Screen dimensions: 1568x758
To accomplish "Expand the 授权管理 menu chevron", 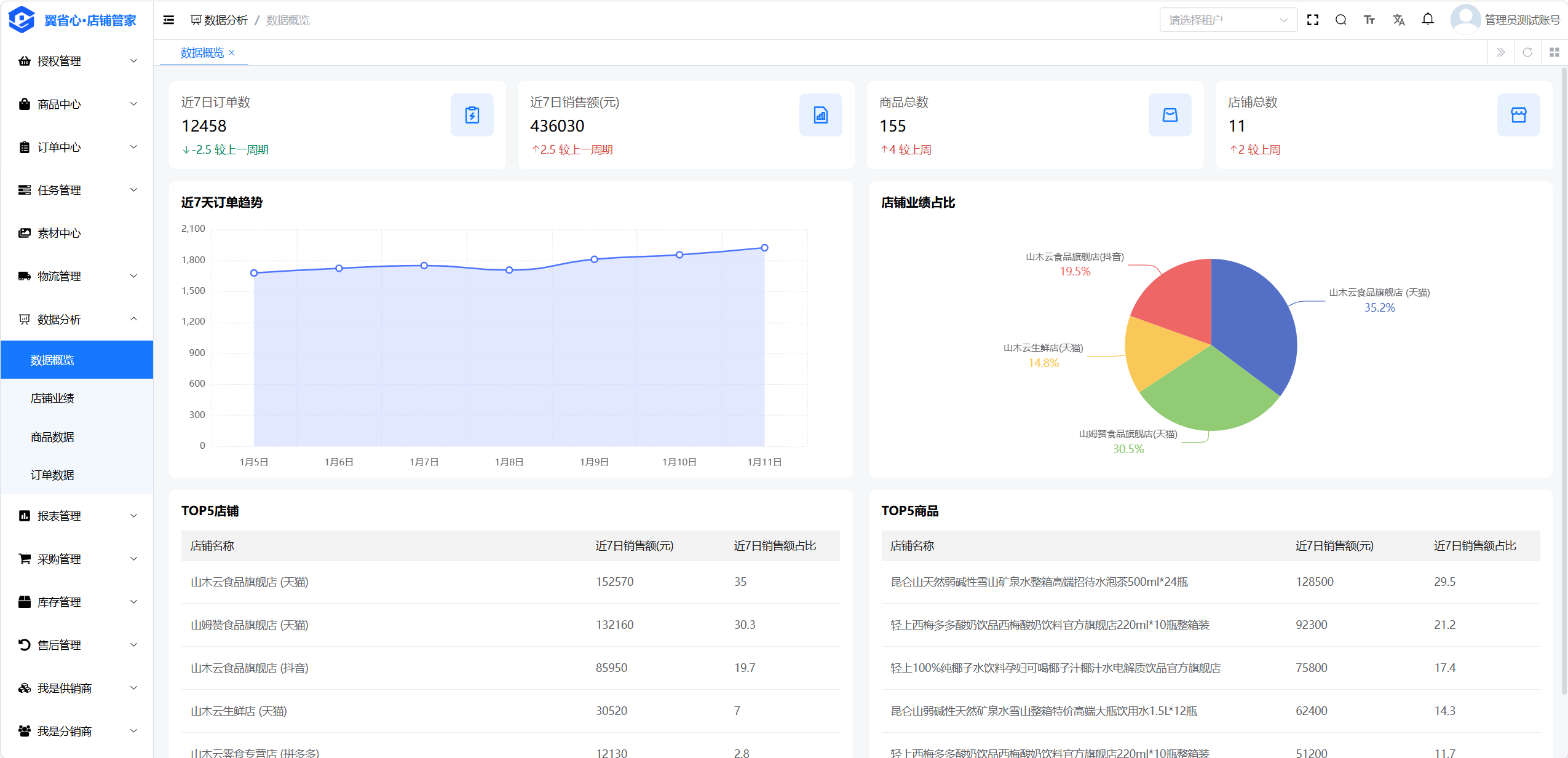I will tap(134, 61).
